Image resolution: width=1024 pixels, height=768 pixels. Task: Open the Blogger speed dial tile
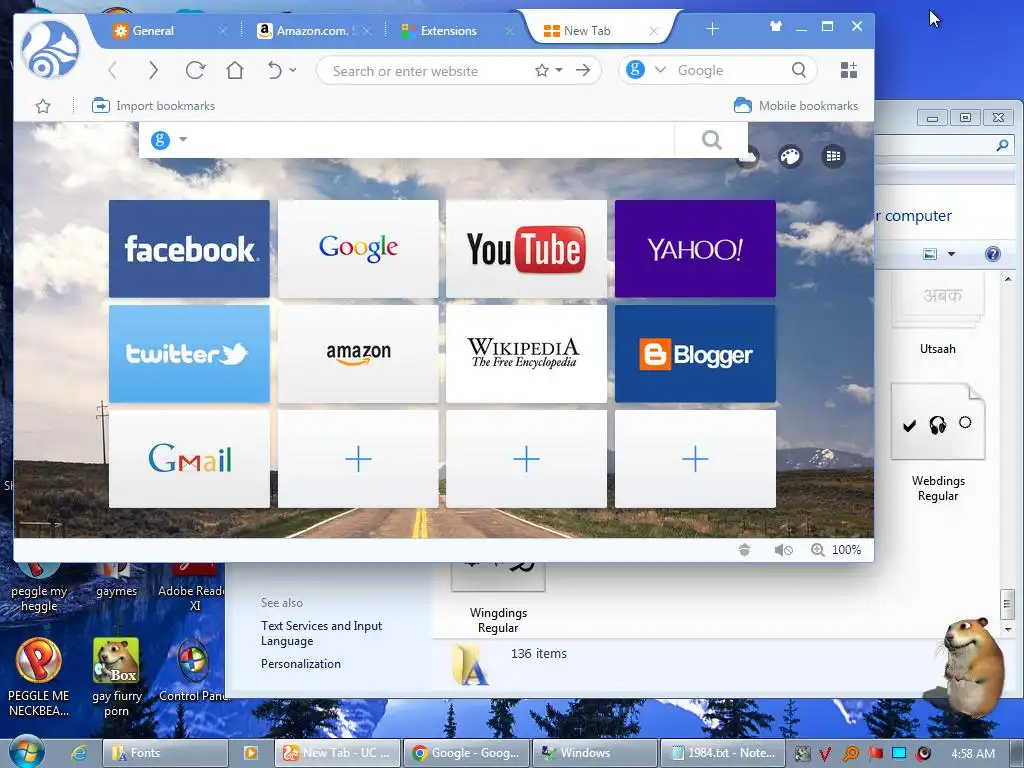click(696, 354)
